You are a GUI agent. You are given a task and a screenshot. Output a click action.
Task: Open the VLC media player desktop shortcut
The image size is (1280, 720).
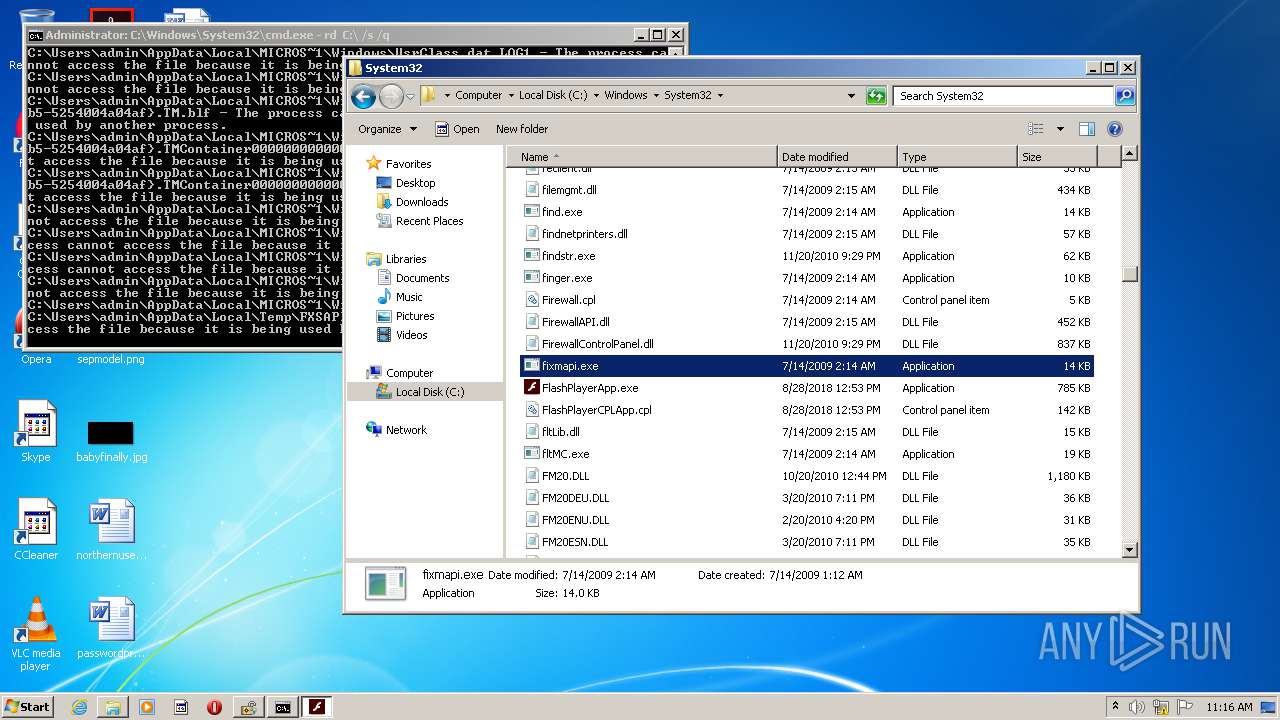click(36, 634)
